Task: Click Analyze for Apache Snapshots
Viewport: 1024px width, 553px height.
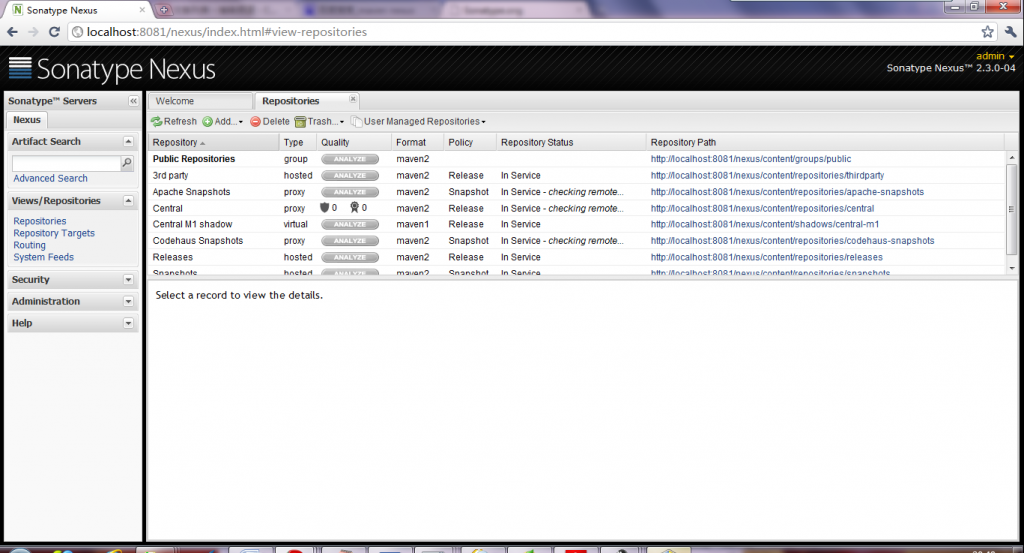Action: pos(350,192)
